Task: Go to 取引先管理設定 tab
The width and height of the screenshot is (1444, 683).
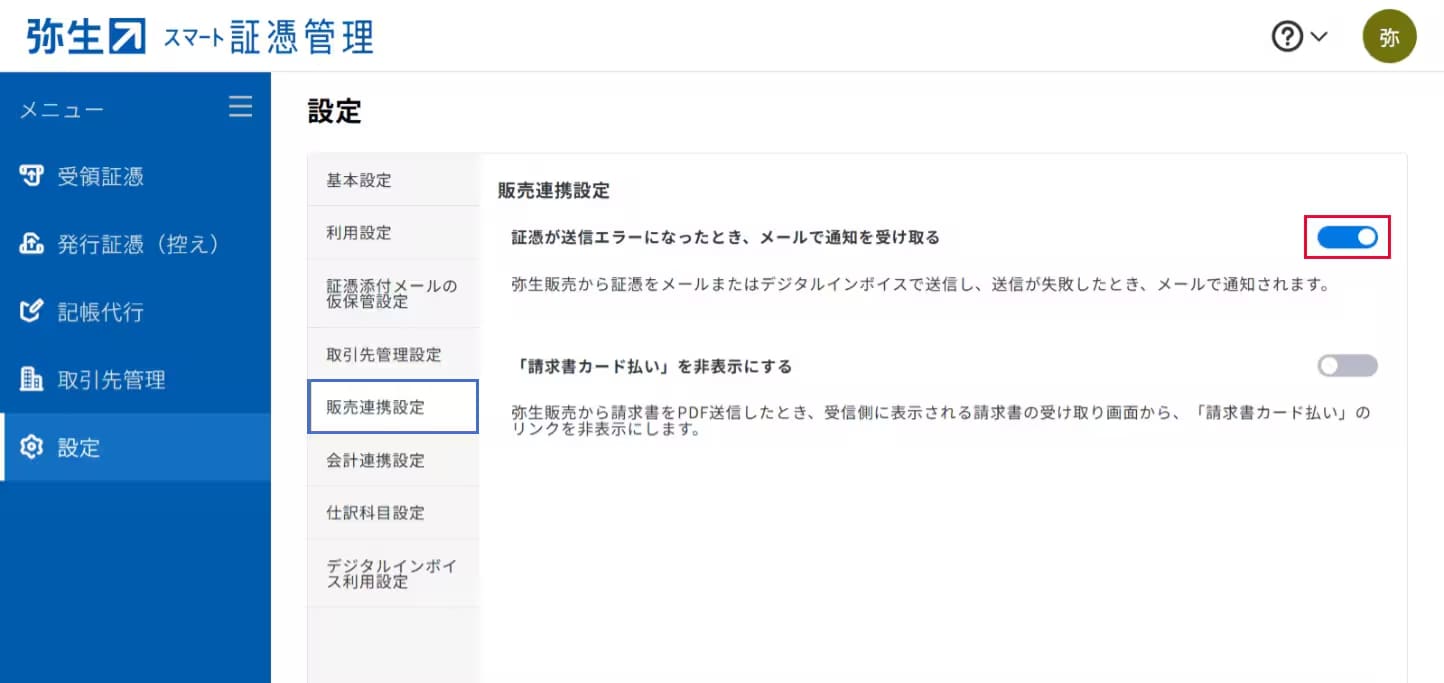Action: [x=383, y=355]
